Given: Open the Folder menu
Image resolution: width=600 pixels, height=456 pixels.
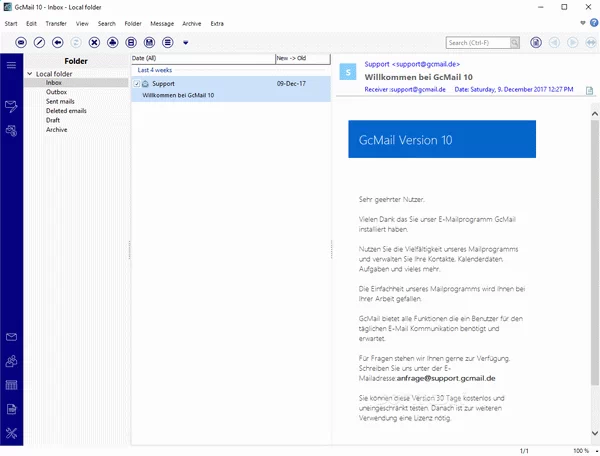Looking at the screenshot, I should pos(133,24).
